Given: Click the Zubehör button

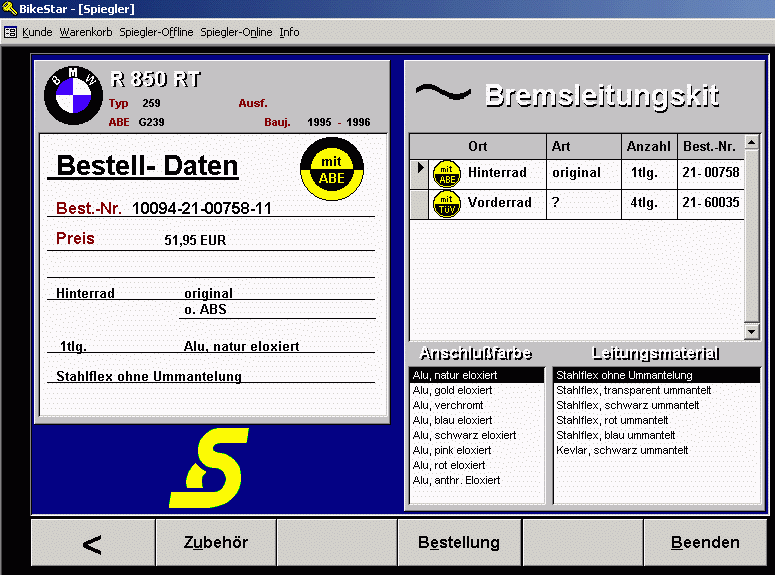Looking at the screenshot, I should (216, 542).
